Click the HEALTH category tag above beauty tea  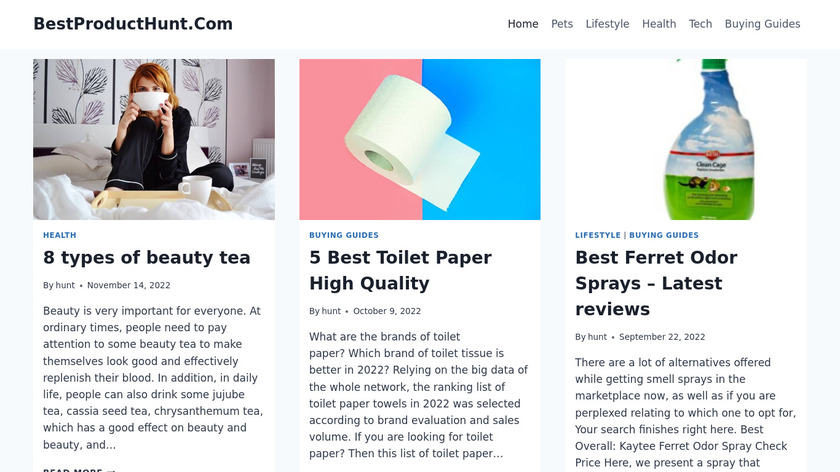59,235
